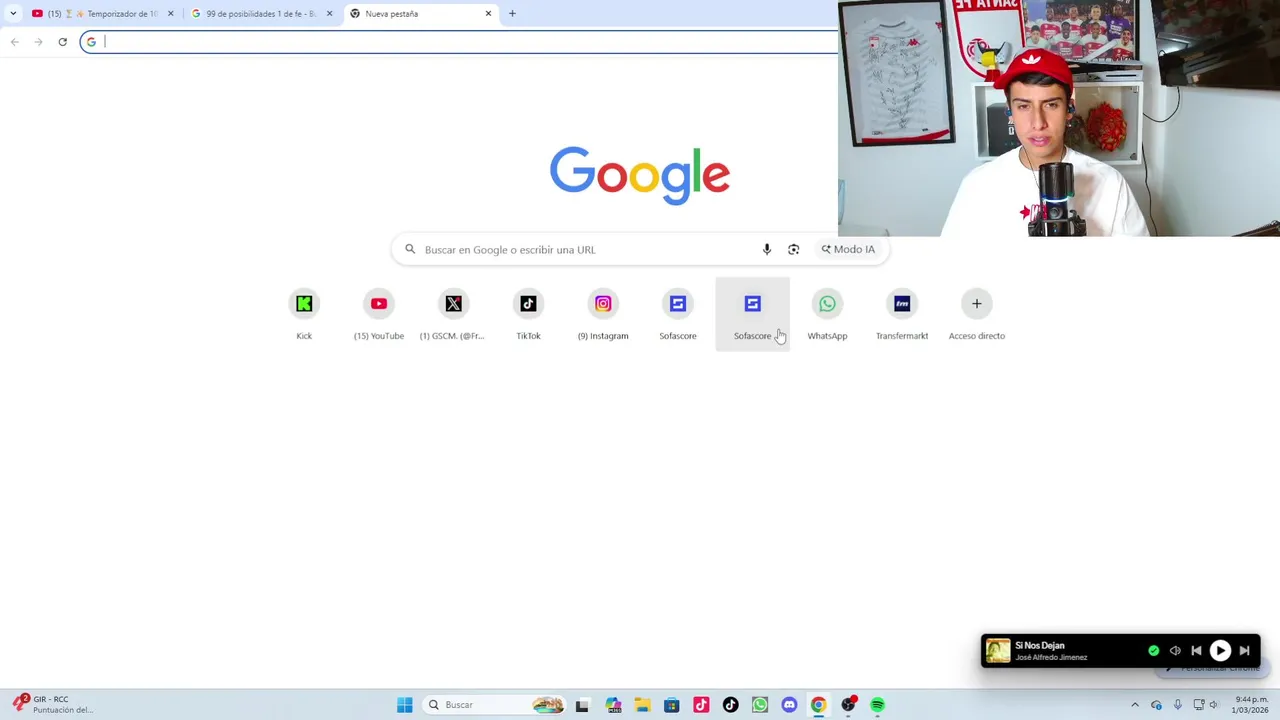Open the pink TikTok app in taskbar

point(701,705)
